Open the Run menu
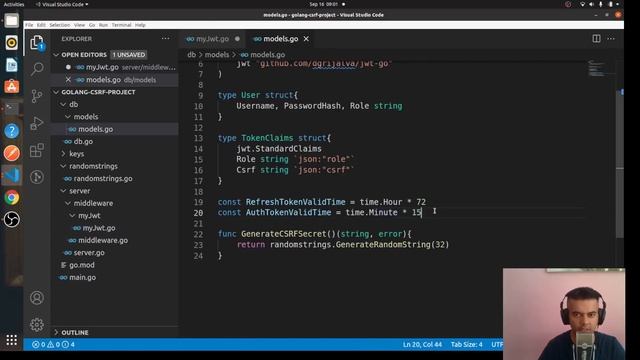 coord(103,25)
